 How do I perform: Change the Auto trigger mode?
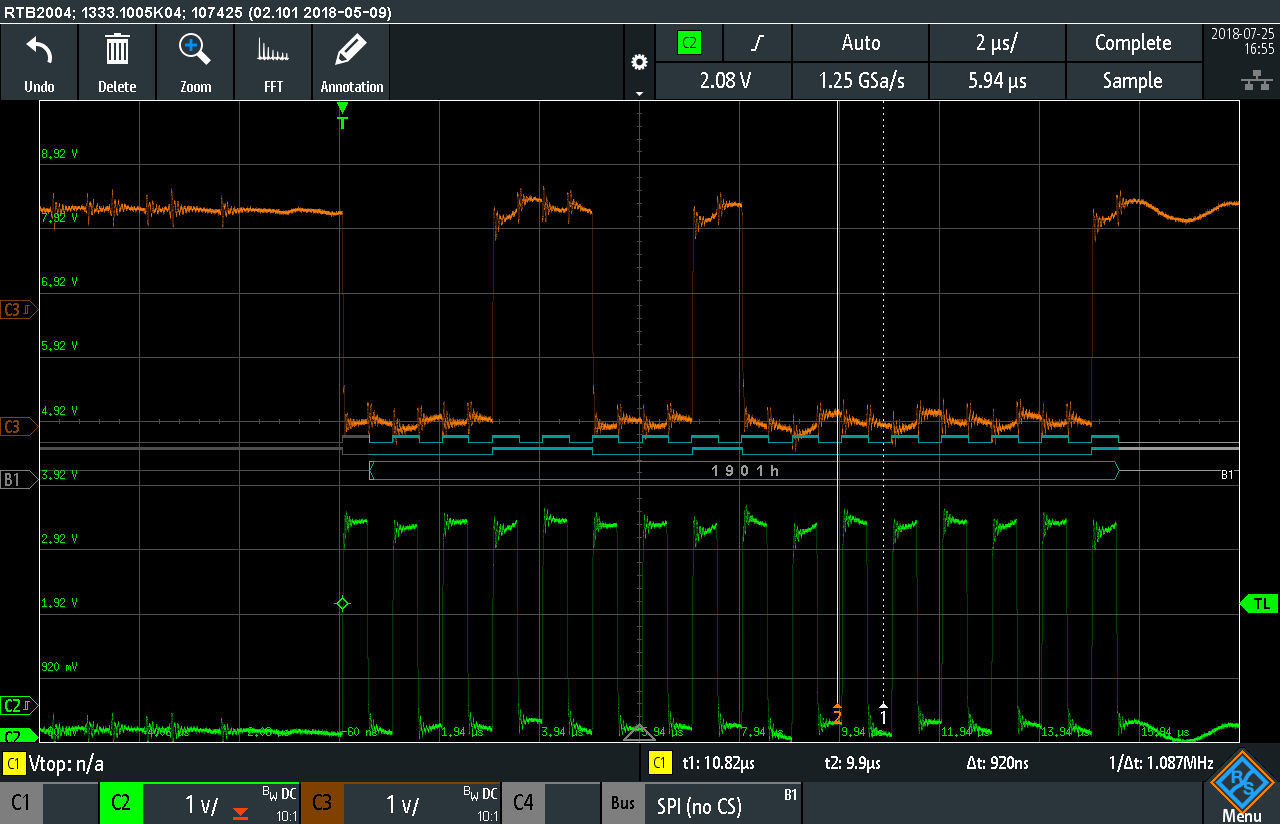click(x=861, y=43)
